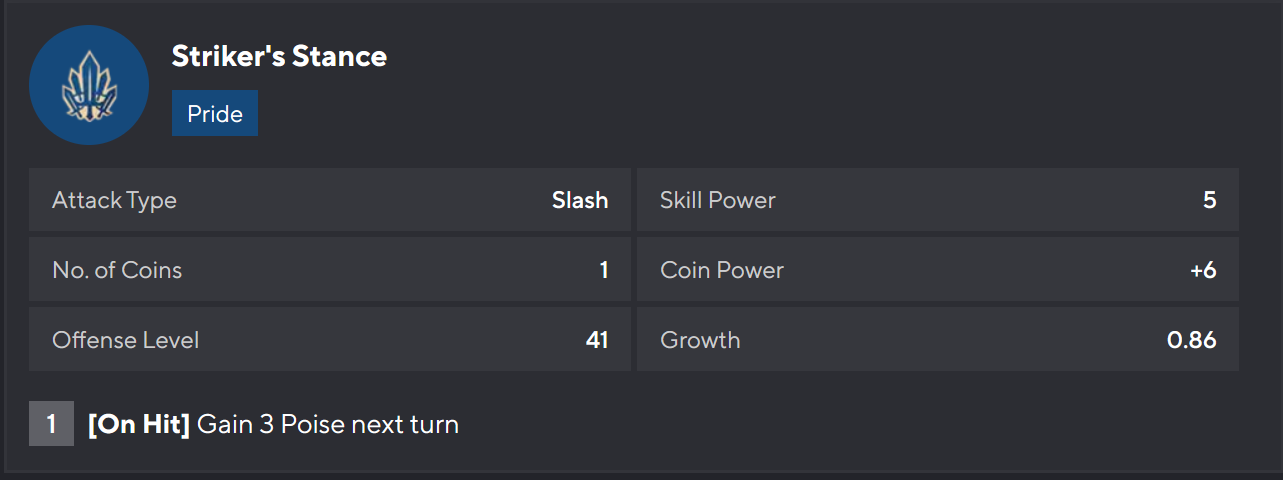Click the Skill Power label

click(x=718, y=200)
